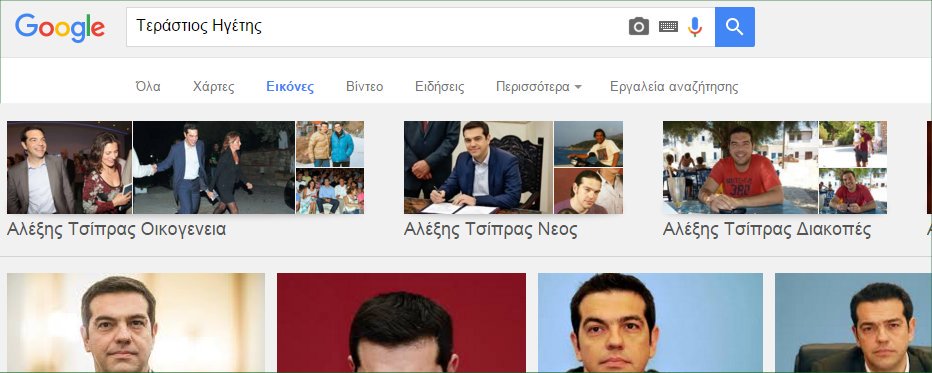The width and height of the screenshot is (932, 373).
Task: Start voice search with microphone icon
Action: pos(695,27)
